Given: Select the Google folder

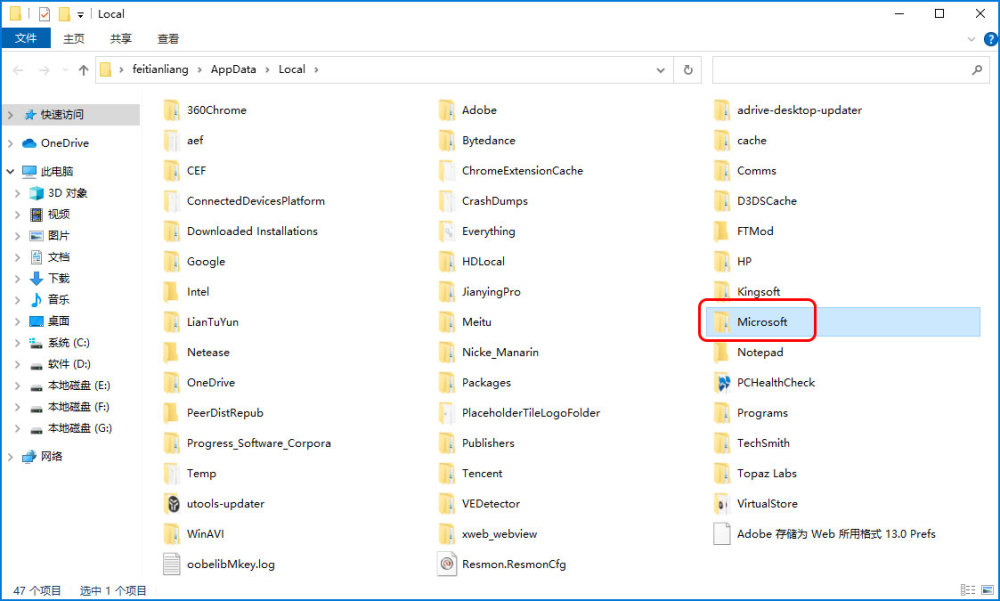Looking at the screenshot, I should 205,261.
